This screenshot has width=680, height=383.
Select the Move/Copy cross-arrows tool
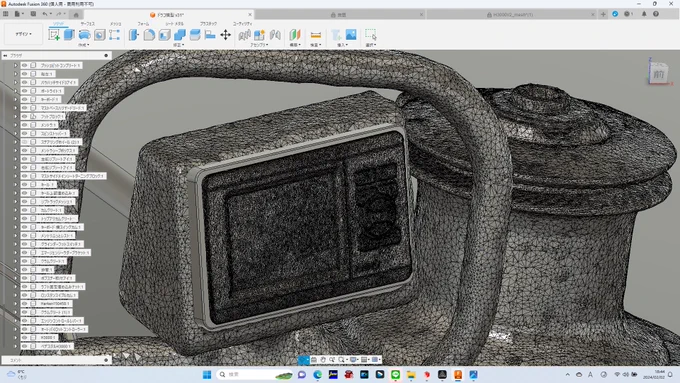click(x=226, y=35)
